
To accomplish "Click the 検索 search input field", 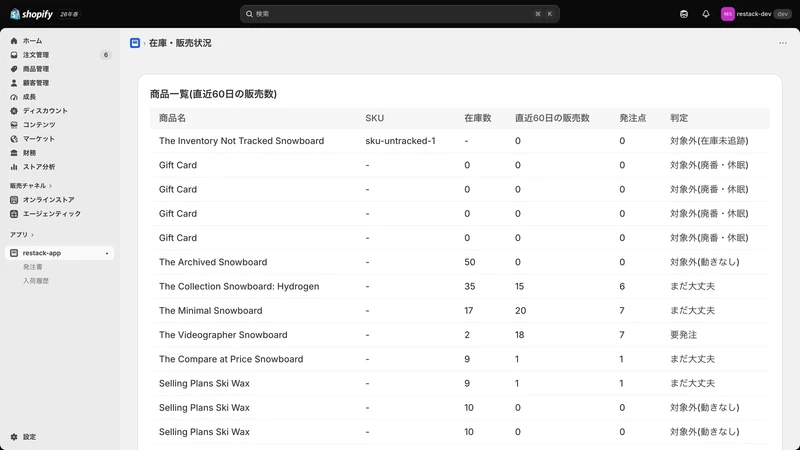I will click(399, 14).
